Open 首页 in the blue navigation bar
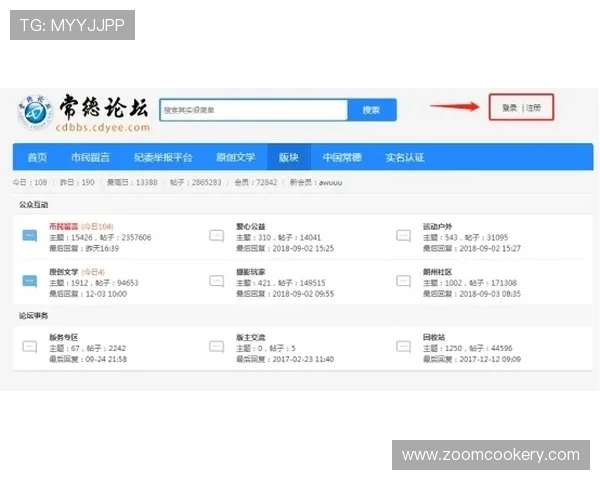 (x=37, y=157)
